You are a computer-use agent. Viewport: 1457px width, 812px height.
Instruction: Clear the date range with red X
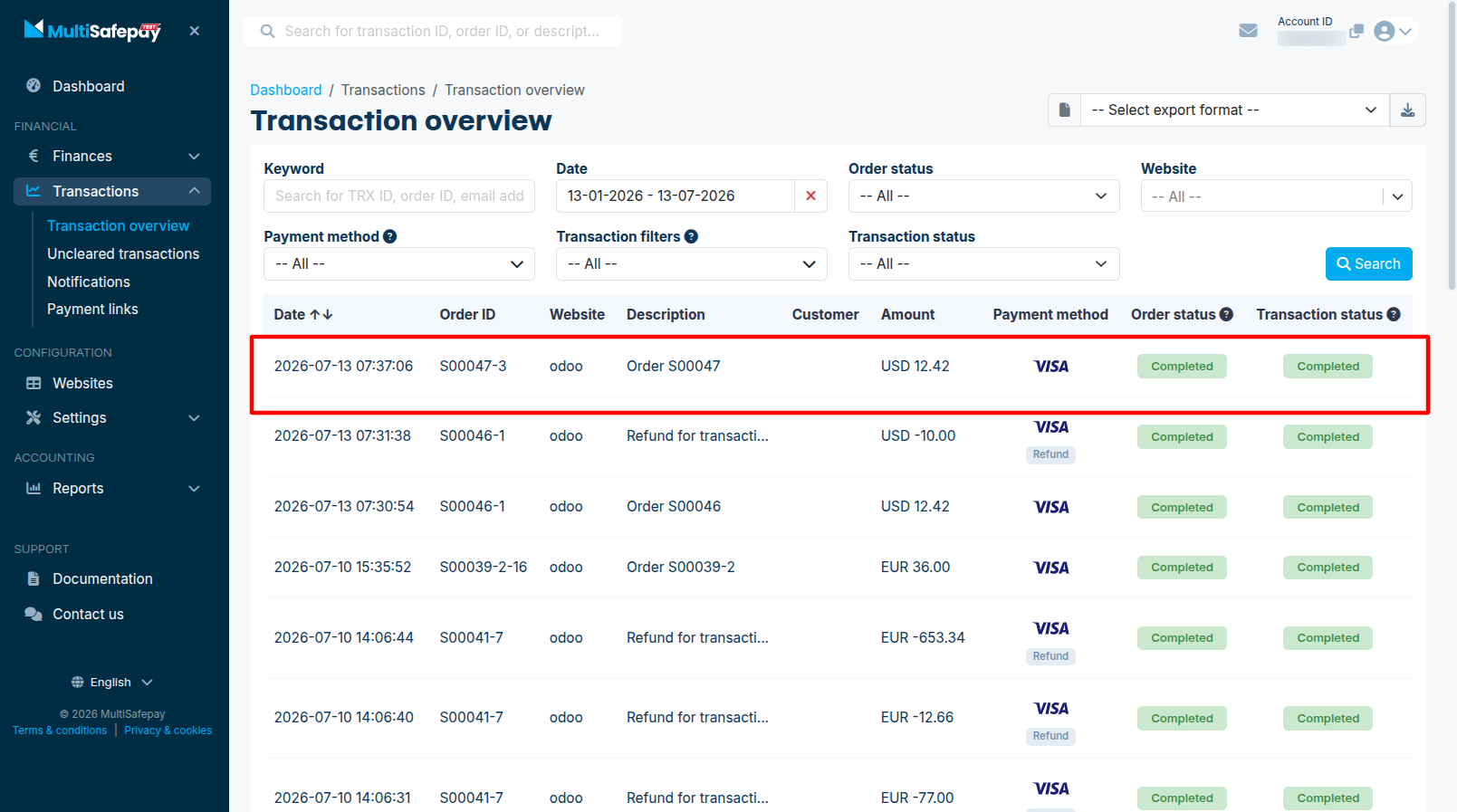[810, 196]
